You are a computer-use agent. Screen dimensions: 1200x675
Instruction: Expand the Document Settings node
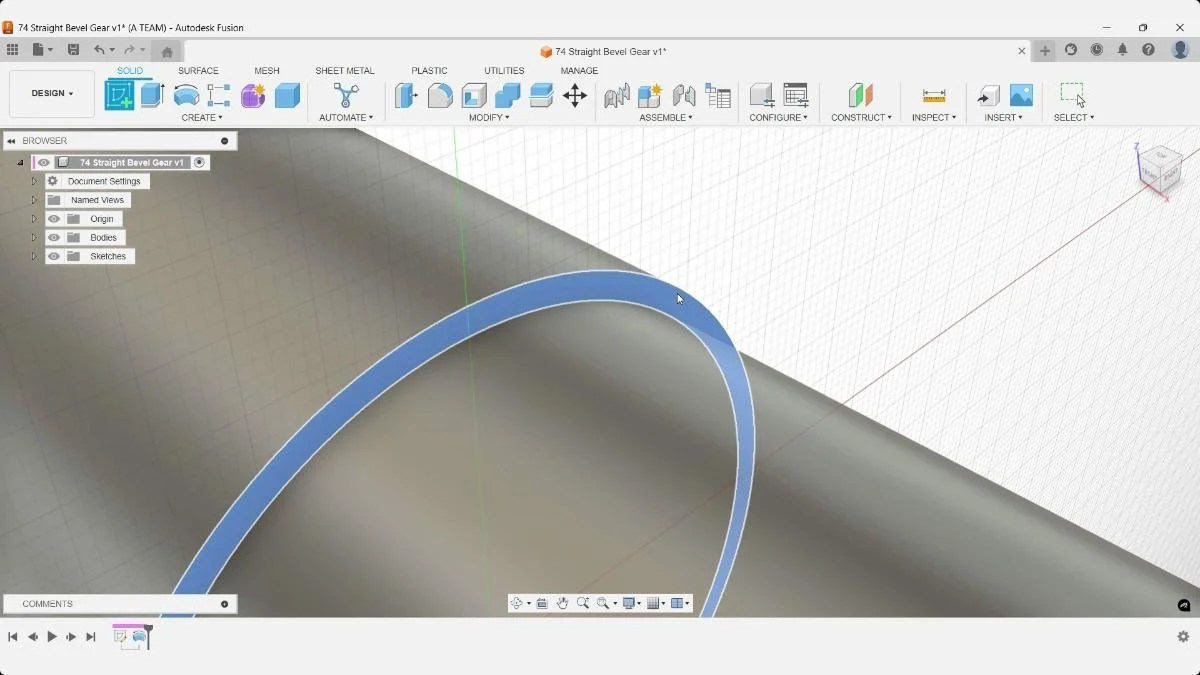click(x=34, y=181)
